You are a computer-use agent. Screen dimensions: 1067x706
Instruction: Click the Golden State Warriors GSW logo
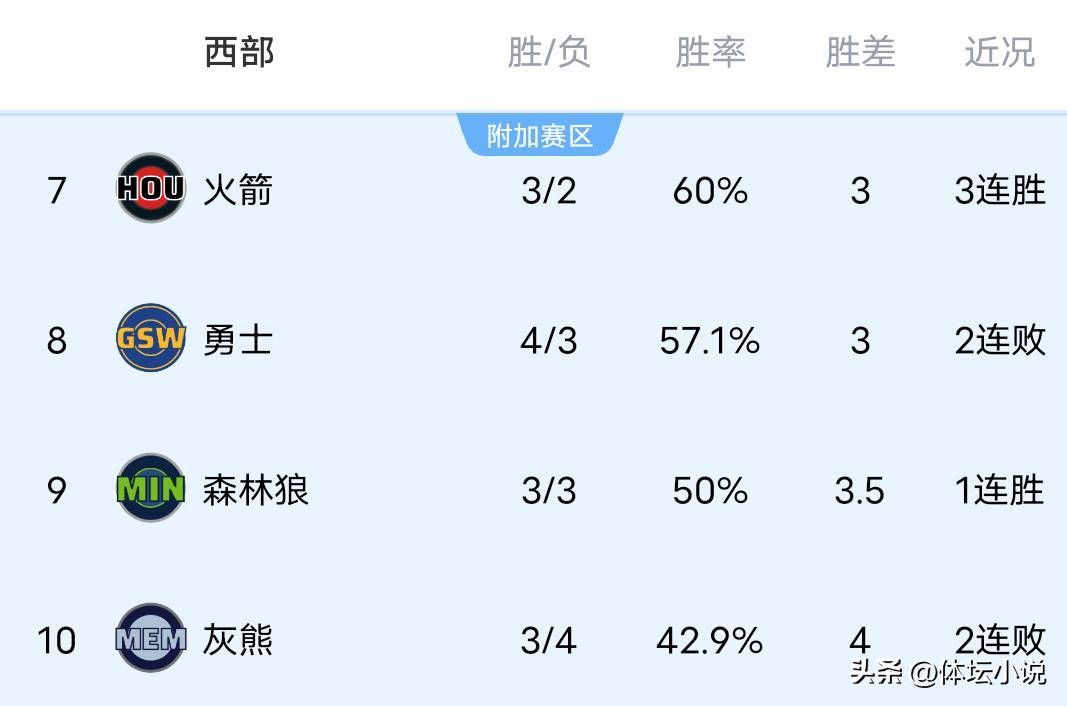pyautogui.click(x=151, y=340)
